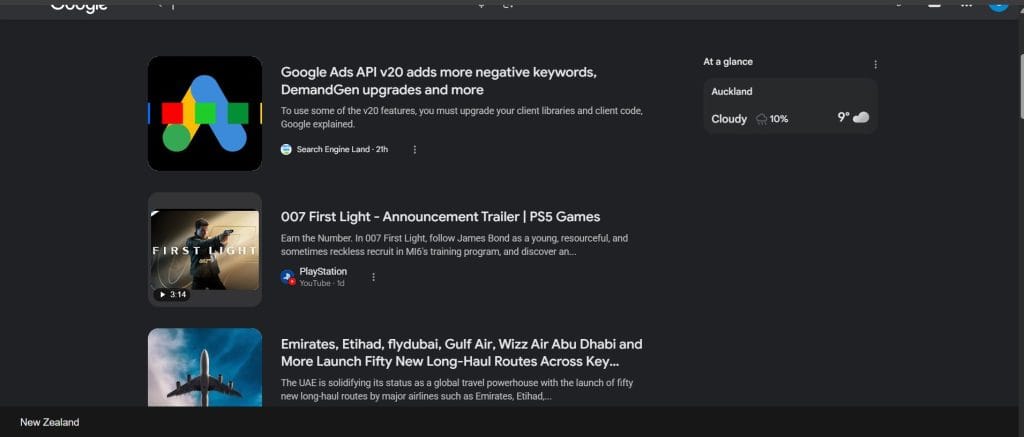Play the 007 First Light video thumbnail

click(205, 250)
